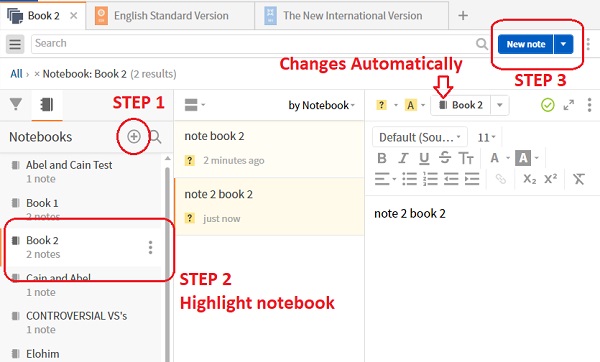Add a new tab with the plus button
The height and width of the screenshot is (362, 600).
tap(463, 16)
